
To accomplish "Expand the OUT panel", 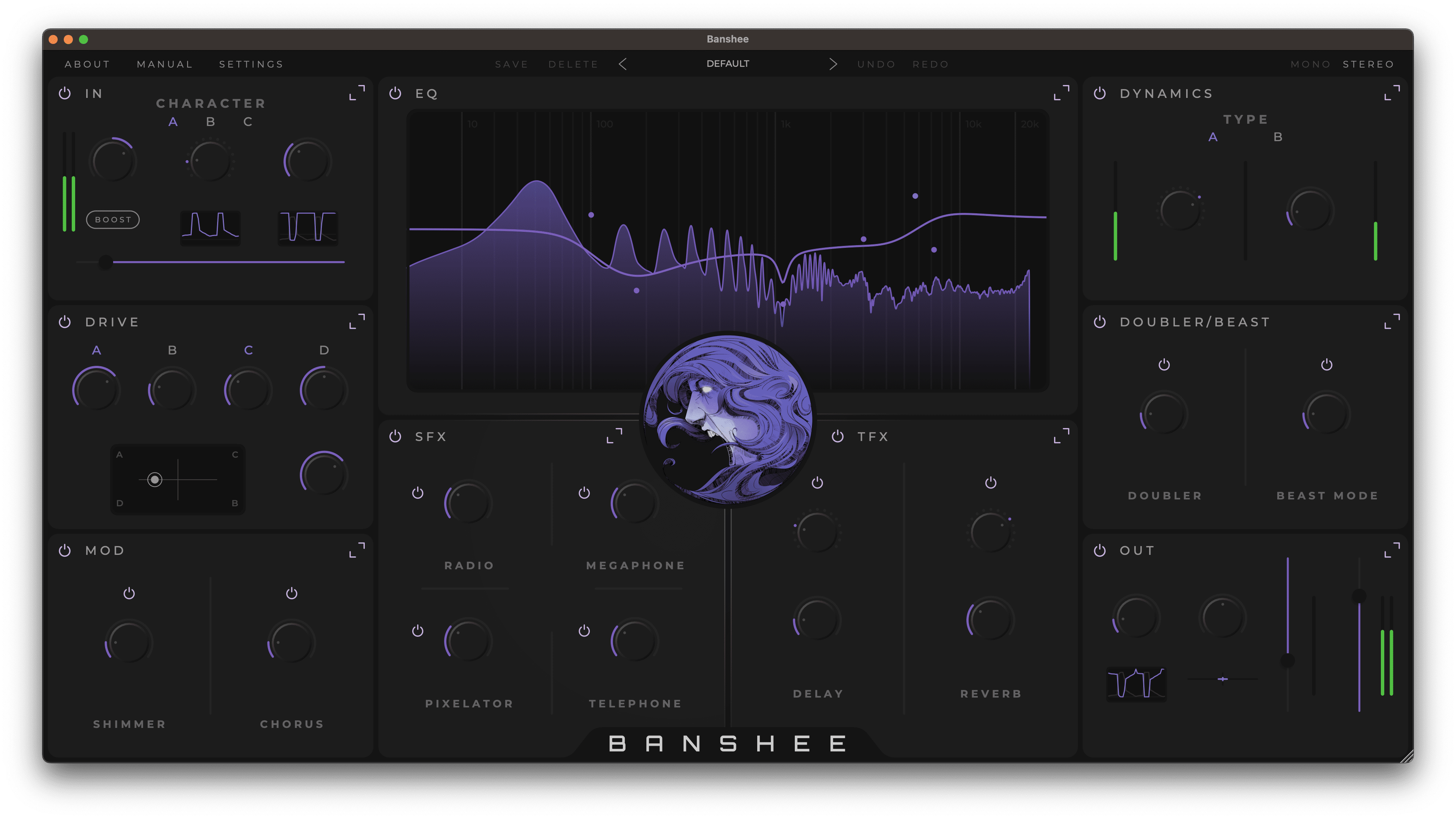I will point(1392,550).
